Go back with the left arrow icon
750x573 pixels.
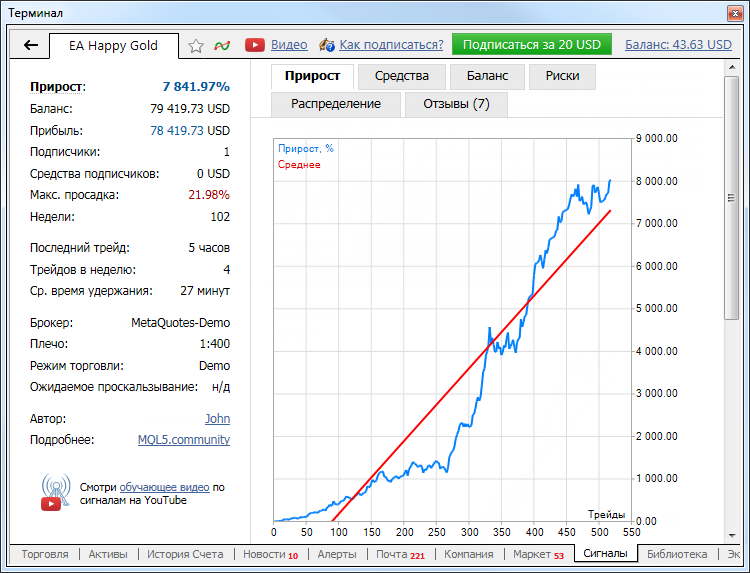(x=31, y=45)
